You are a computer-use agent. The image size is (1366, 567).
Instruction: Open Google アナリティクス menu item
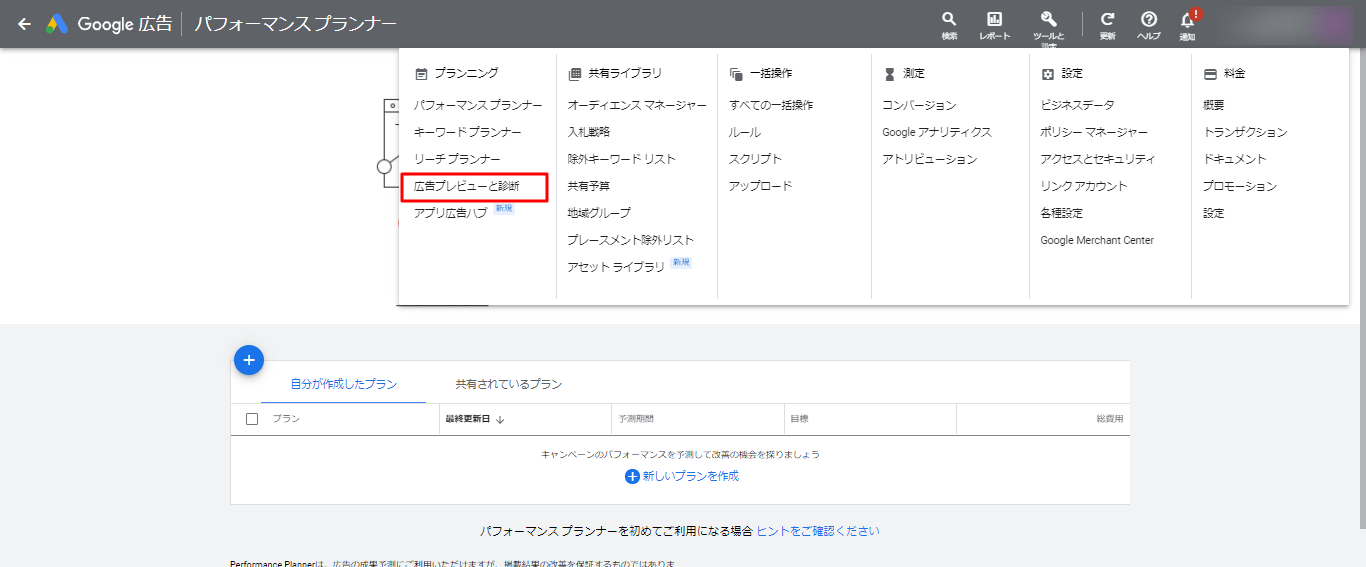(937, 132)
